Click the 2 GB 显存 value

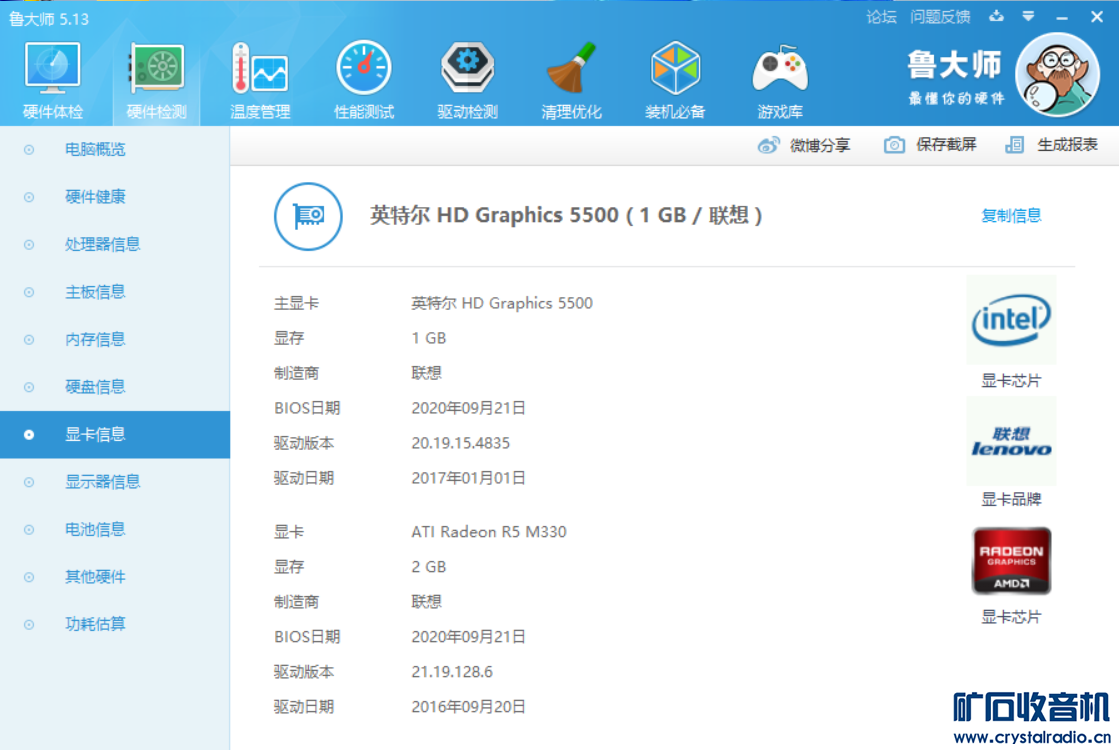pos(428,567)
